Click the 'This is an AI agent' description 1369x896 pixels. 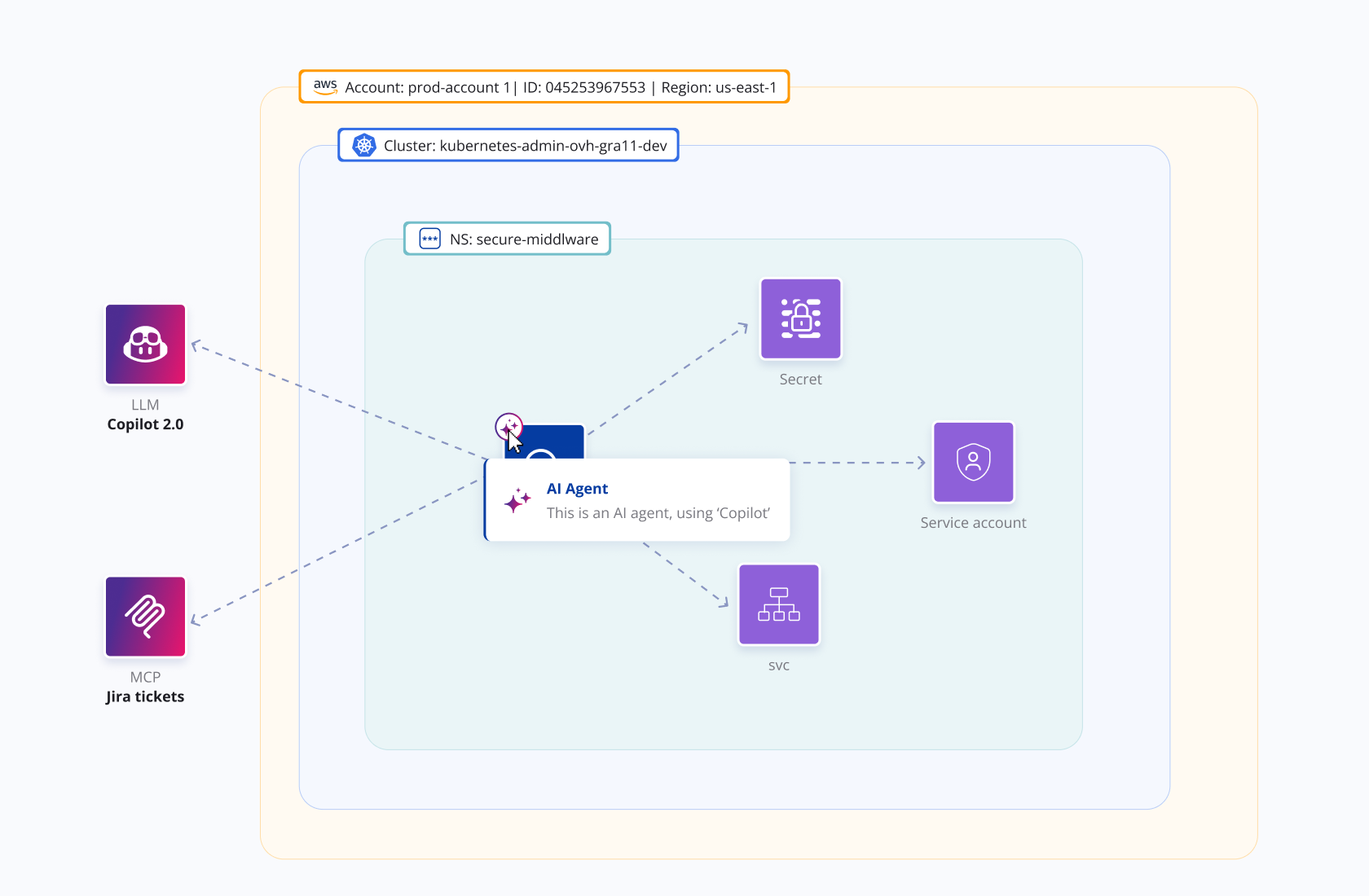[x=658, y=513]
